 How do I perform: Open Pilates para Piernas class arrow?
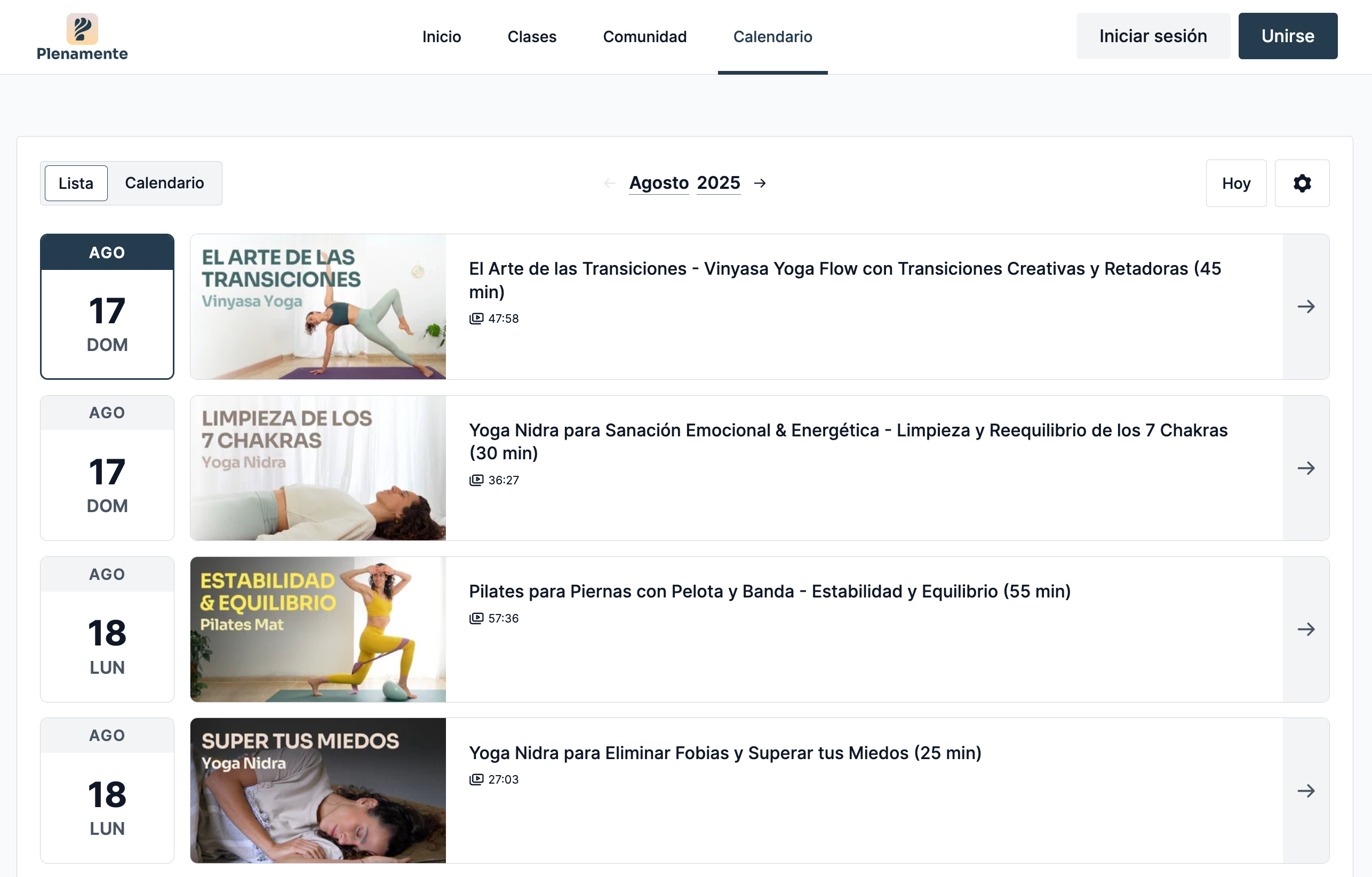pos(1305,629)
